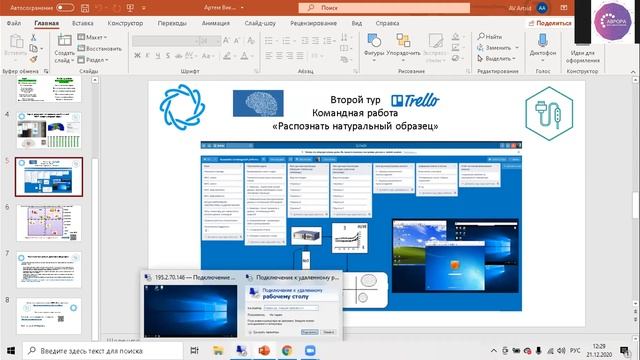
Task: Select slide 6 thumbnail
Action: (x=49, y=223)
